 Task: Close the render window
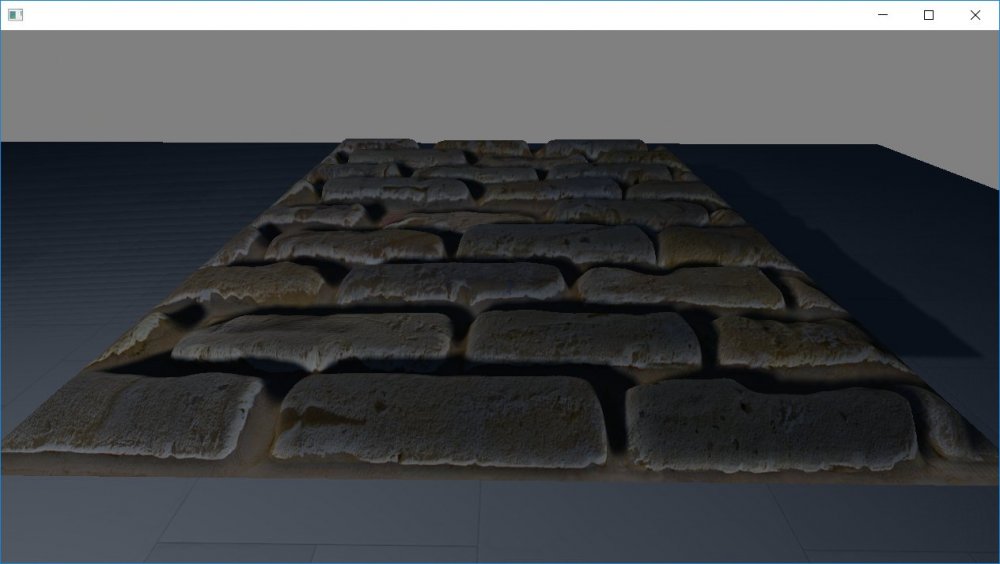tap(975, 15)
